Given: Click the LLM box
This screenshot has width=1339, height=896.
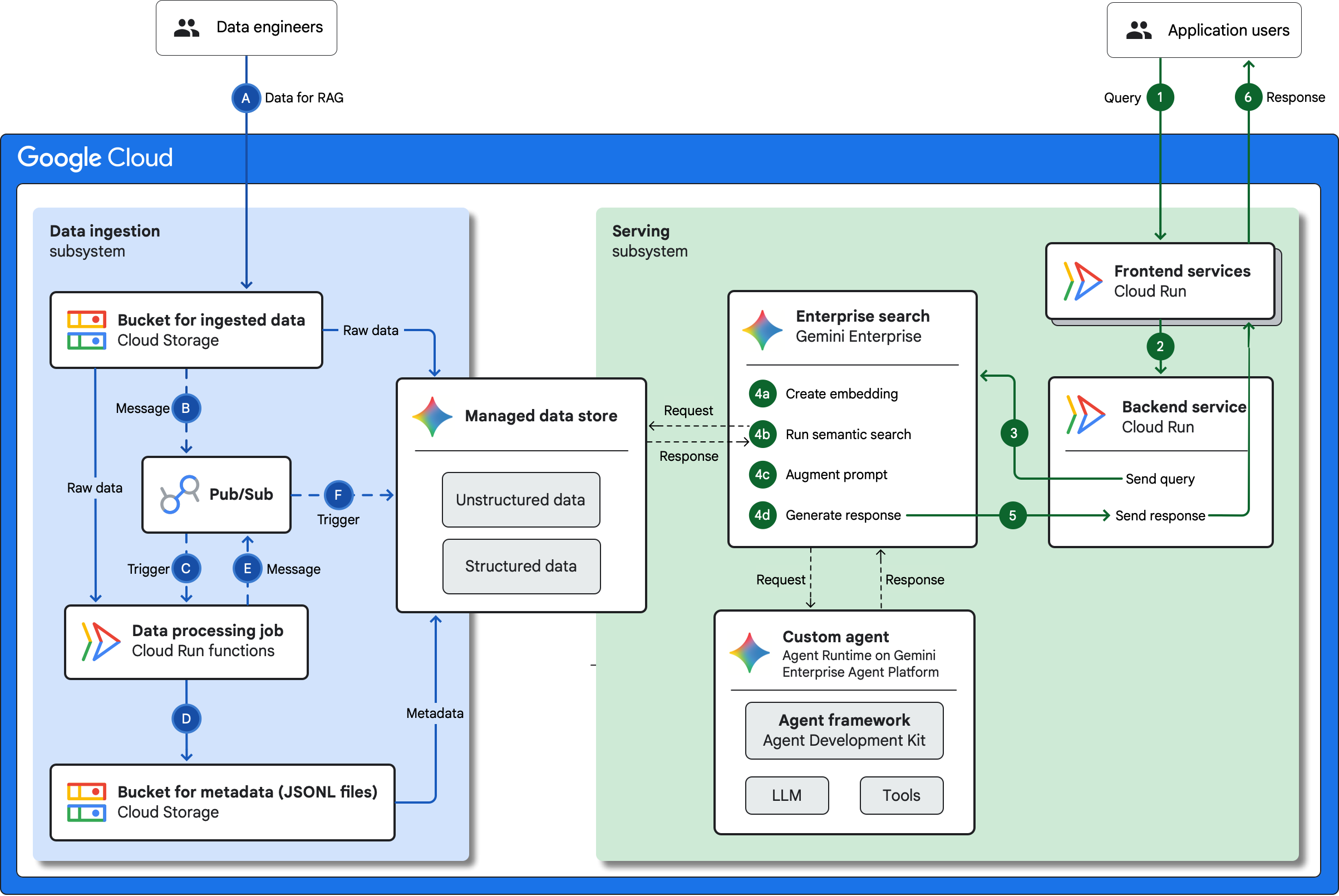Looking at the screenshot, I should pos(786,795).
